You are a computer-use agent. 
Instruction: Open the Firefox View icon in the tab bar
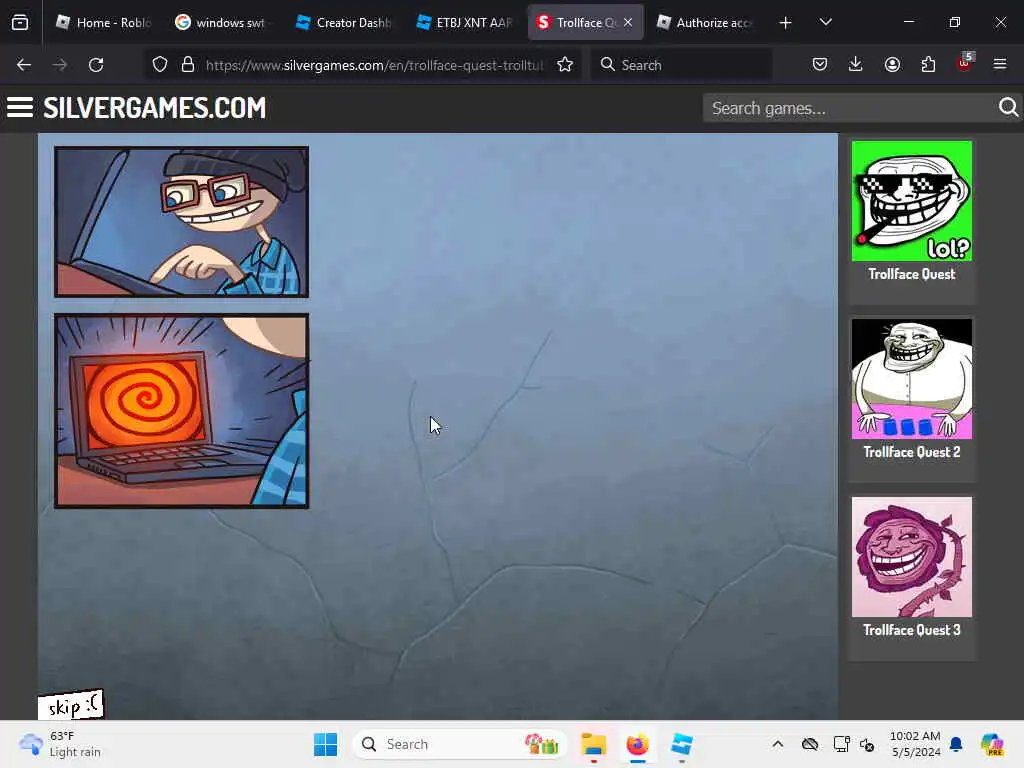[x=20, y=23]
